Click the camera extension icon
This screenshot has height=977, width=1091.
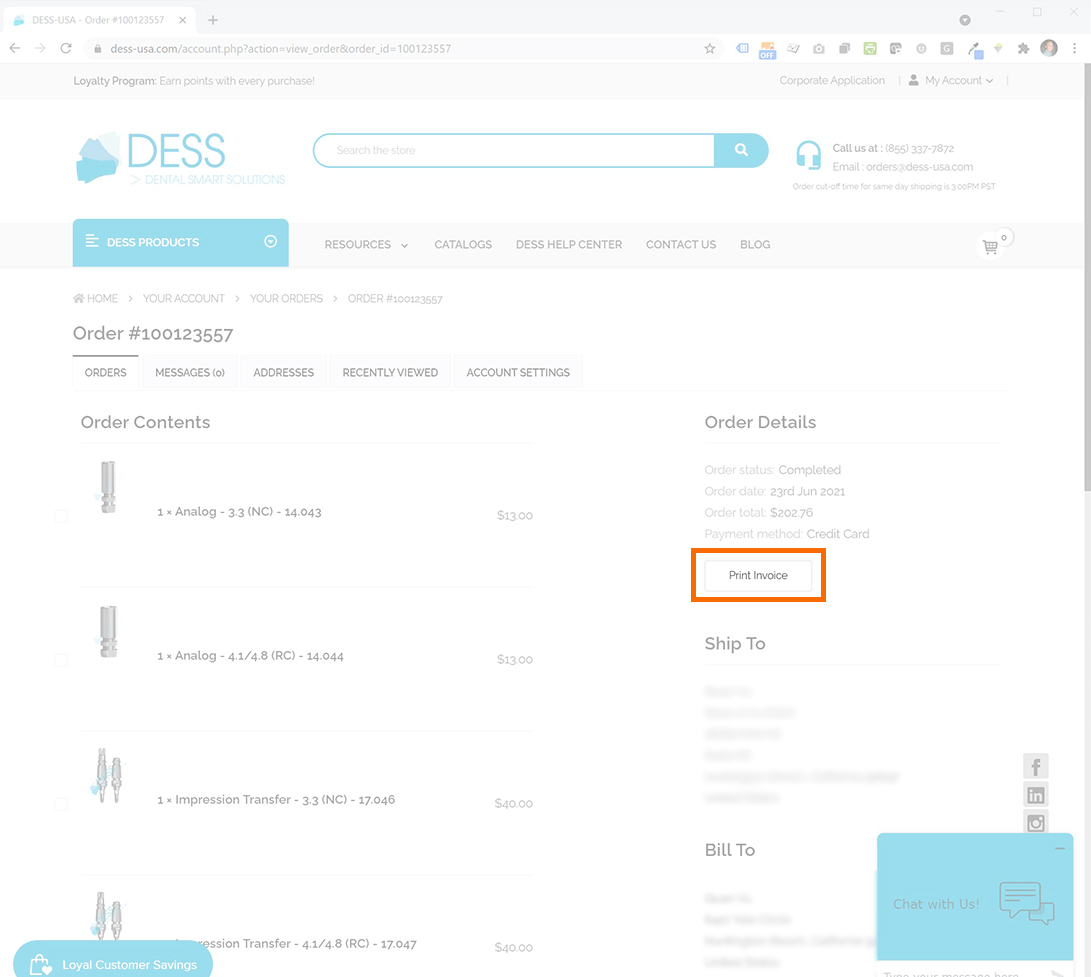click(x=819, y=48)
